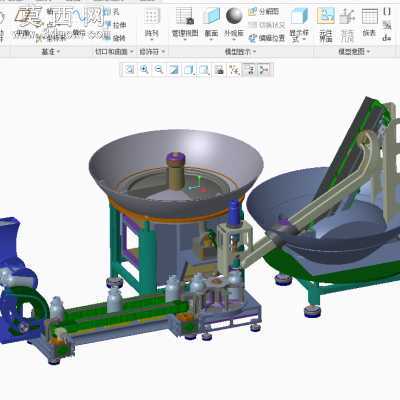The height and width of the screenshot is (400, 400).
Task: Click the Zoom Out magnifier
Action: coord(159,70)
